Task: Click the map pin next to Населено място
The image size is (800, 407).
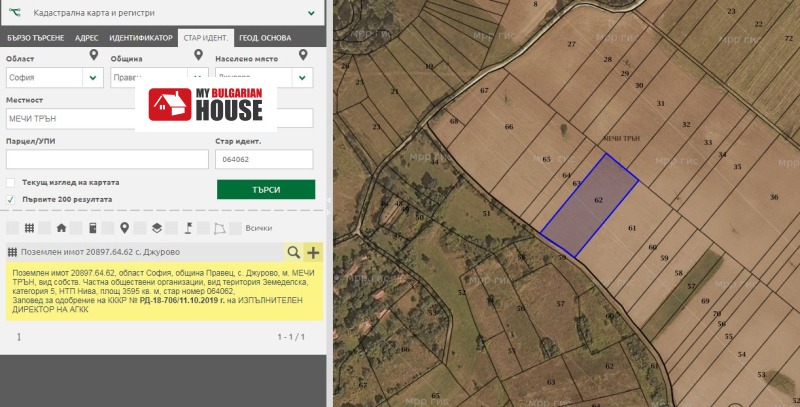Action: (302, 58)
